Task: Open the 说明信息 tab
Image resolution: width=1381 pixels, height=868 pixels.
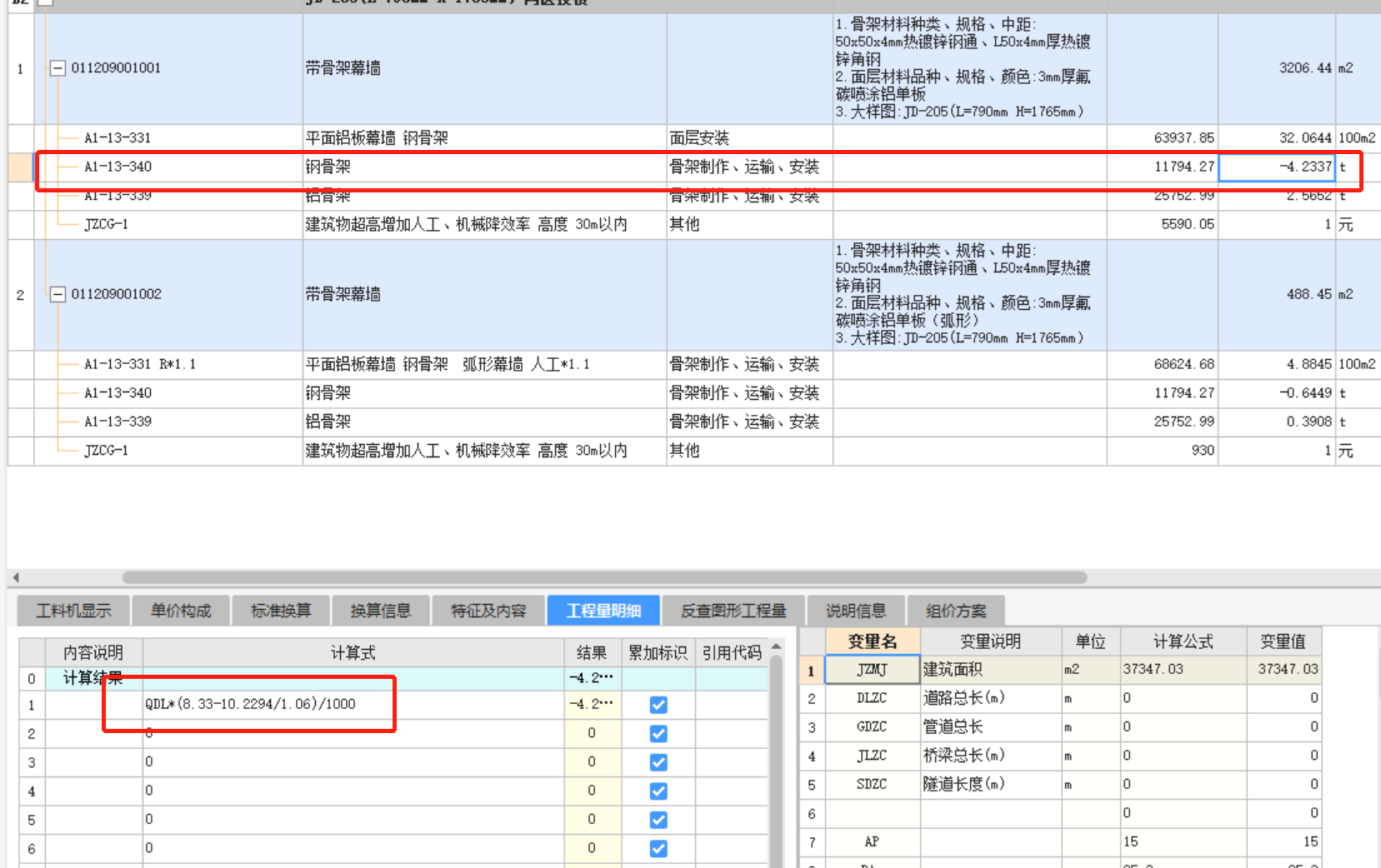Action: click(856, 611)
